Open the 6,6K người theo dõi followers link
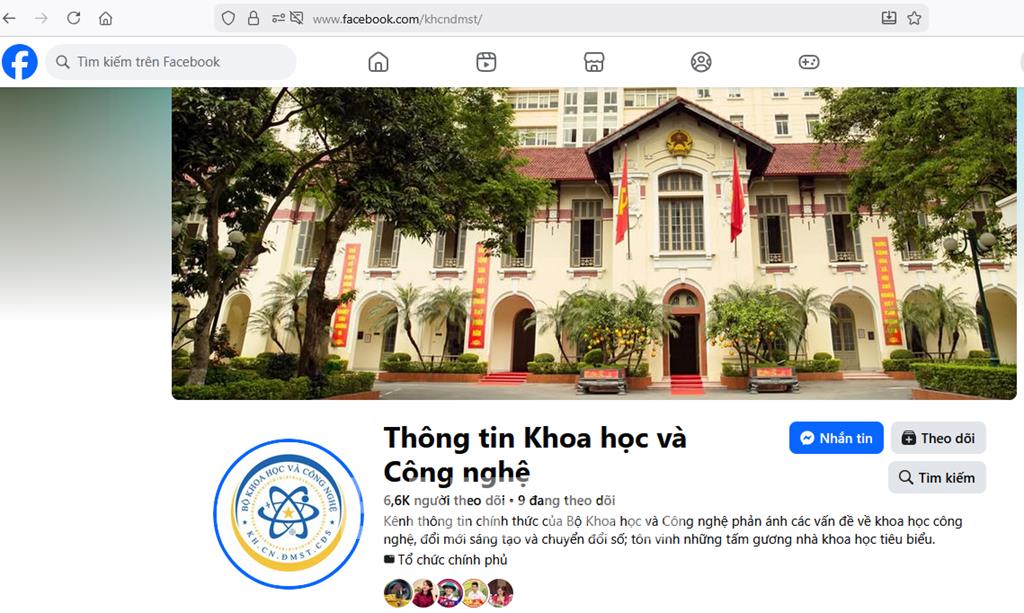1024x613 pixels. [444, 501]
